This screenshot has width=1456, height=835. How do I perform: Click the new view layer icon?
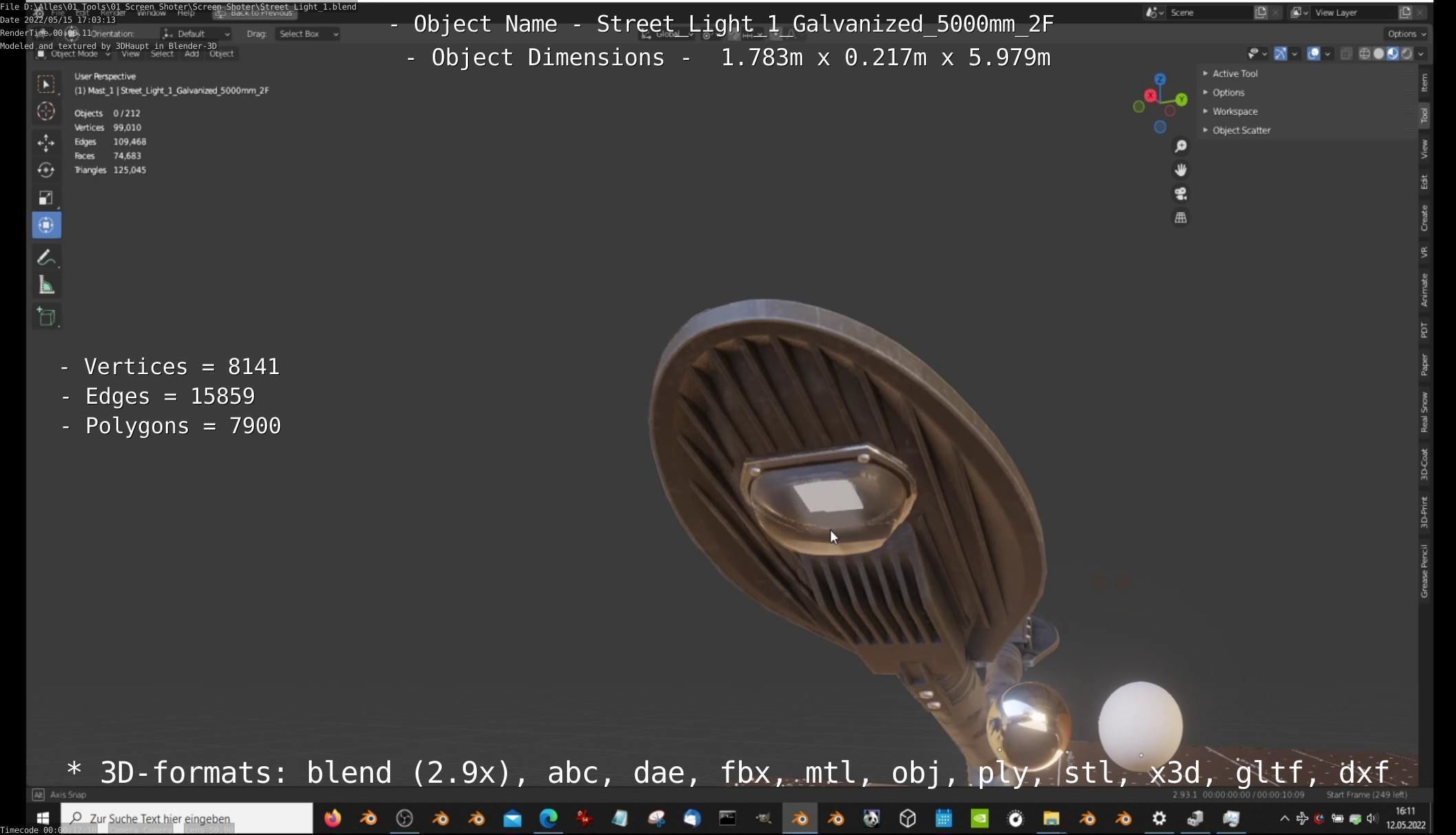tap(1405, 12)
